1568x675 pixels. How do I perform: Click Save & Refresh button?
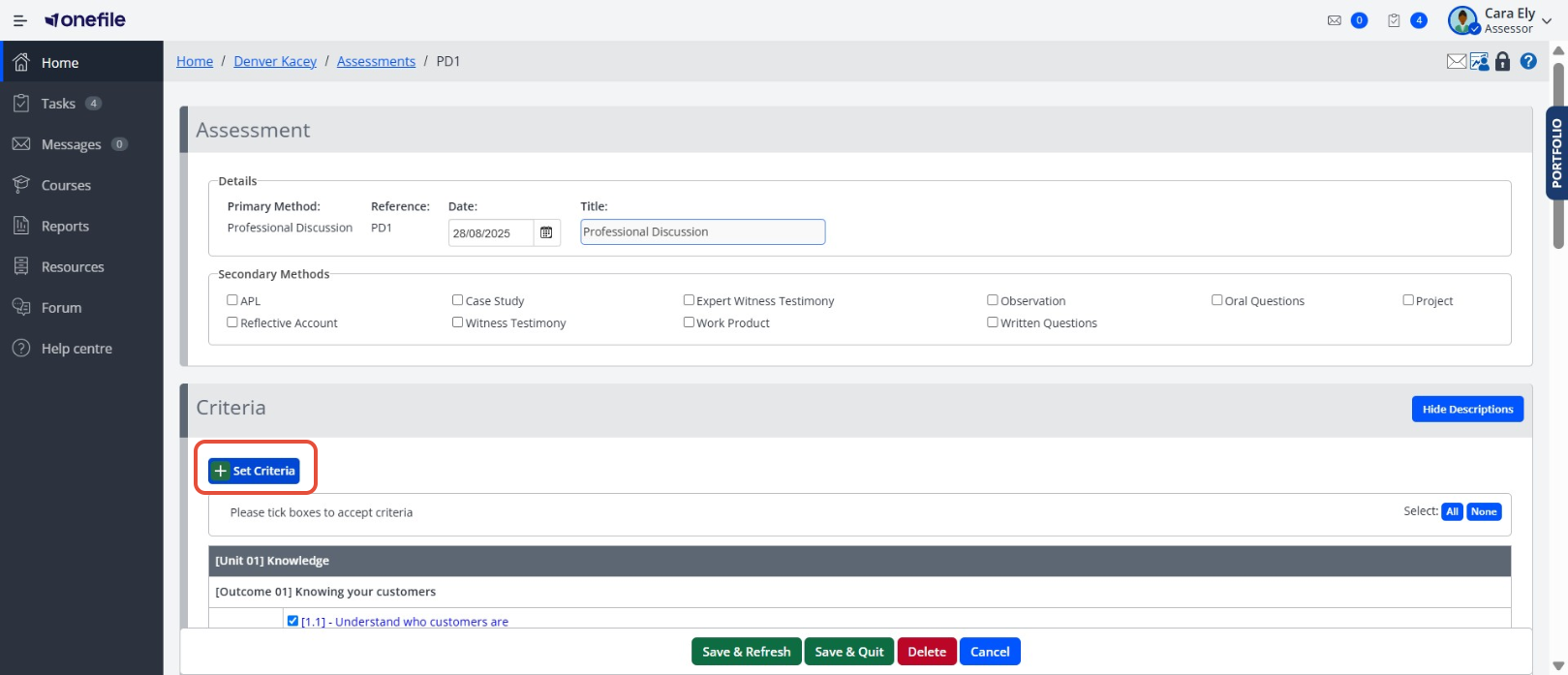tap(747, 652)
